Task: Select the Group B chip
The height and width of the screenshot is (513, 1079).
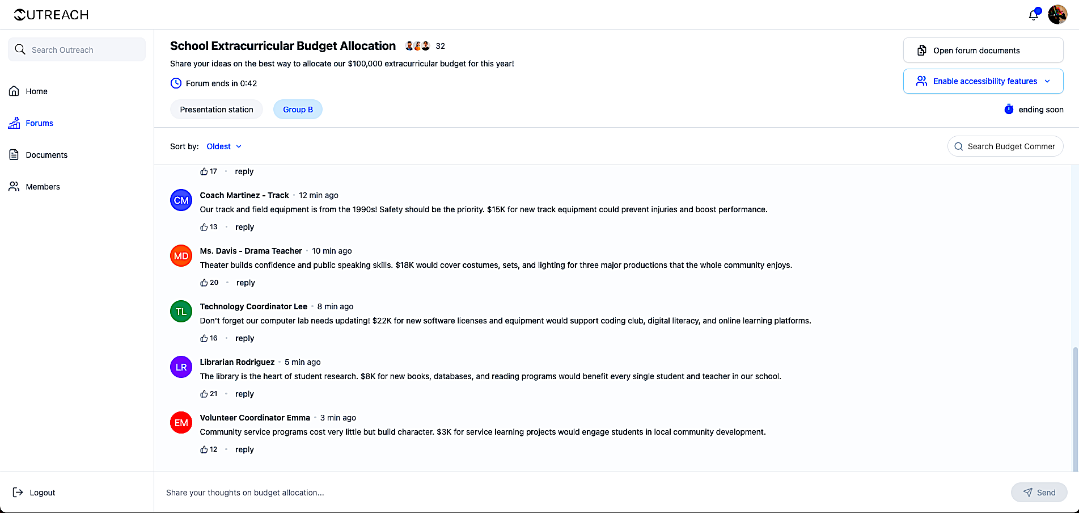Action: (298, 109)
